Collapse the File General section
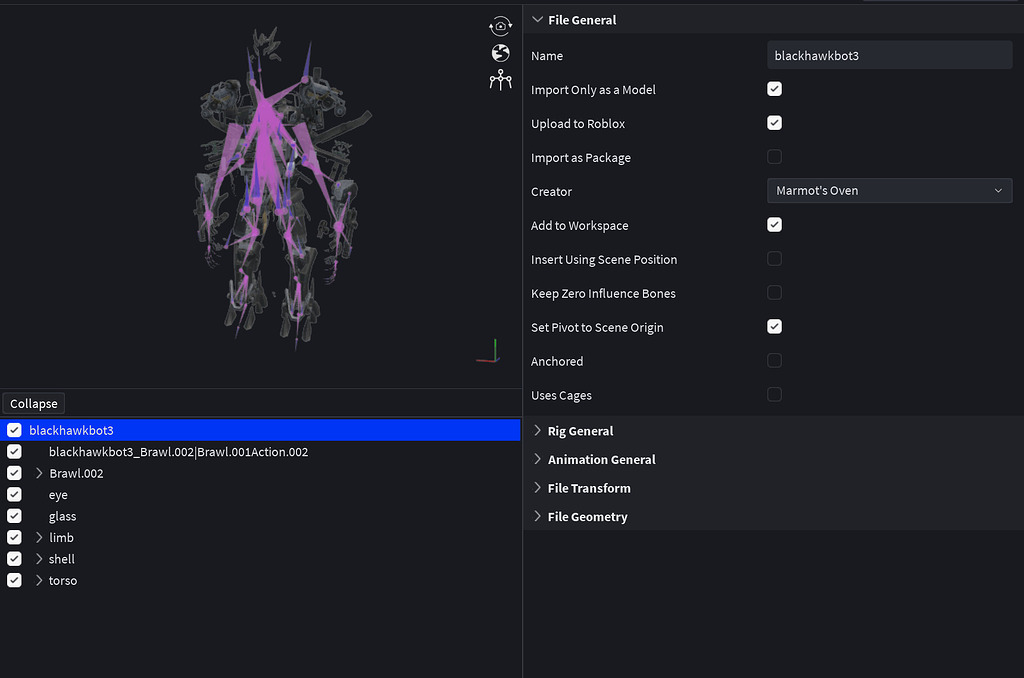 (537, 20)
